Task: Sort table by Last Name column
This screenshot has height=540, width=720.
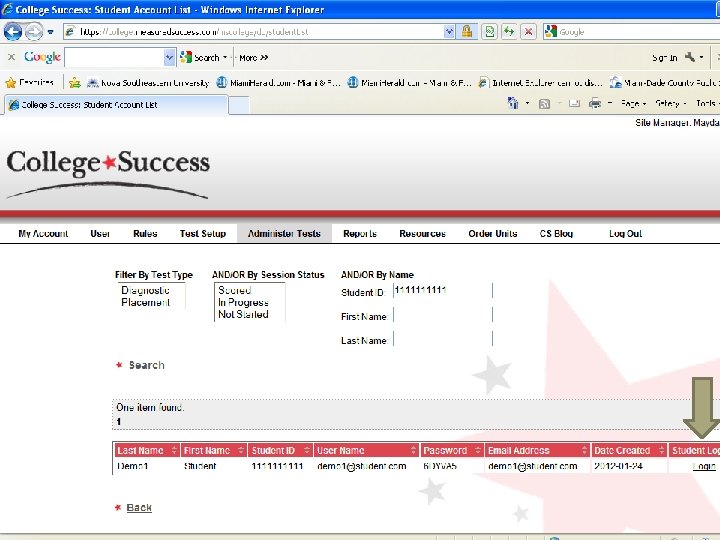Action: [146, 450]
